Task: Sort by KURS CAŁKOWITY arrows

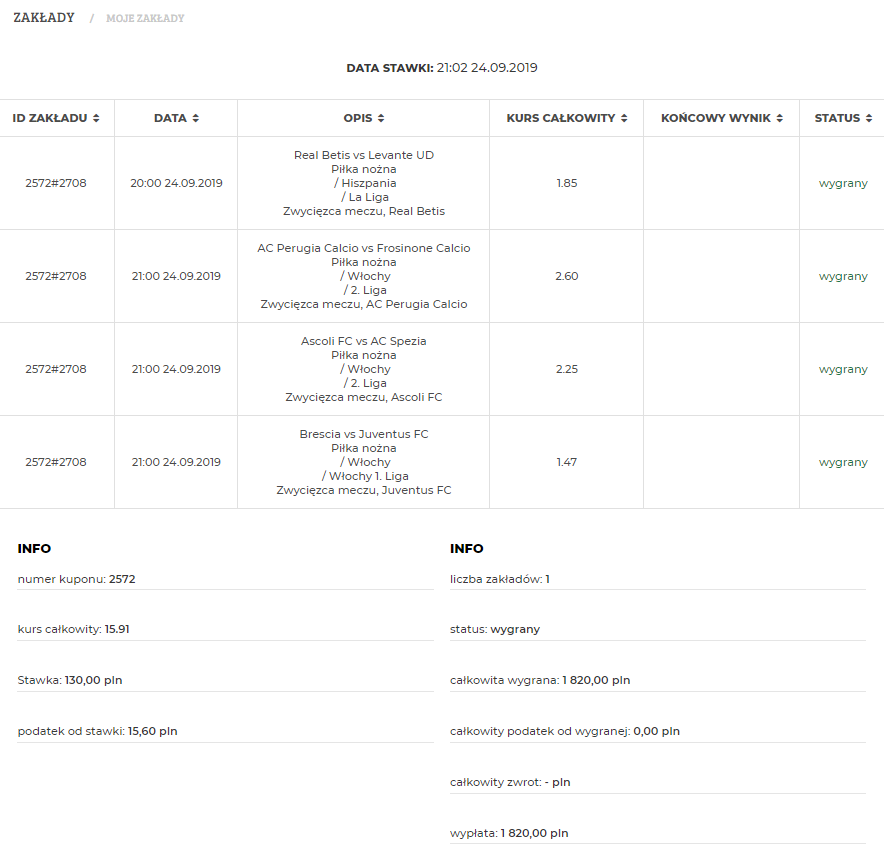Action: (624, 118)
